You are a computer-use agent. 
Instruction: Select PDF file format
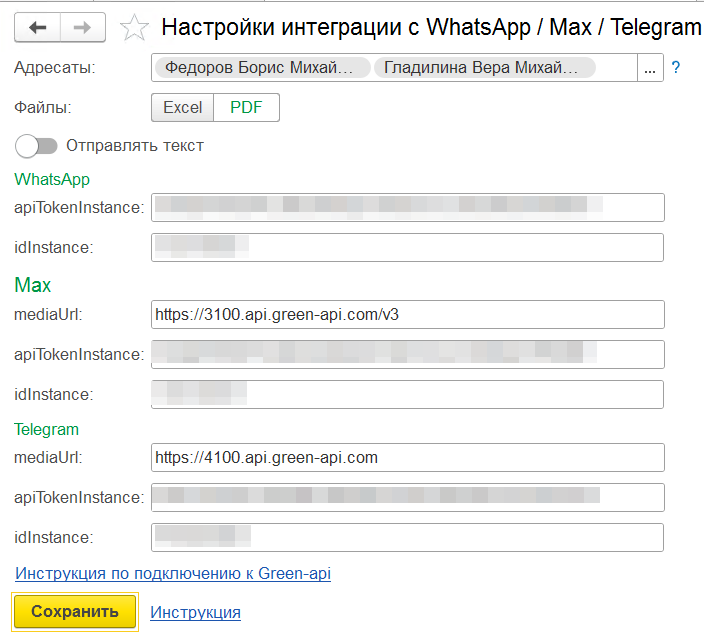[246, 108]
